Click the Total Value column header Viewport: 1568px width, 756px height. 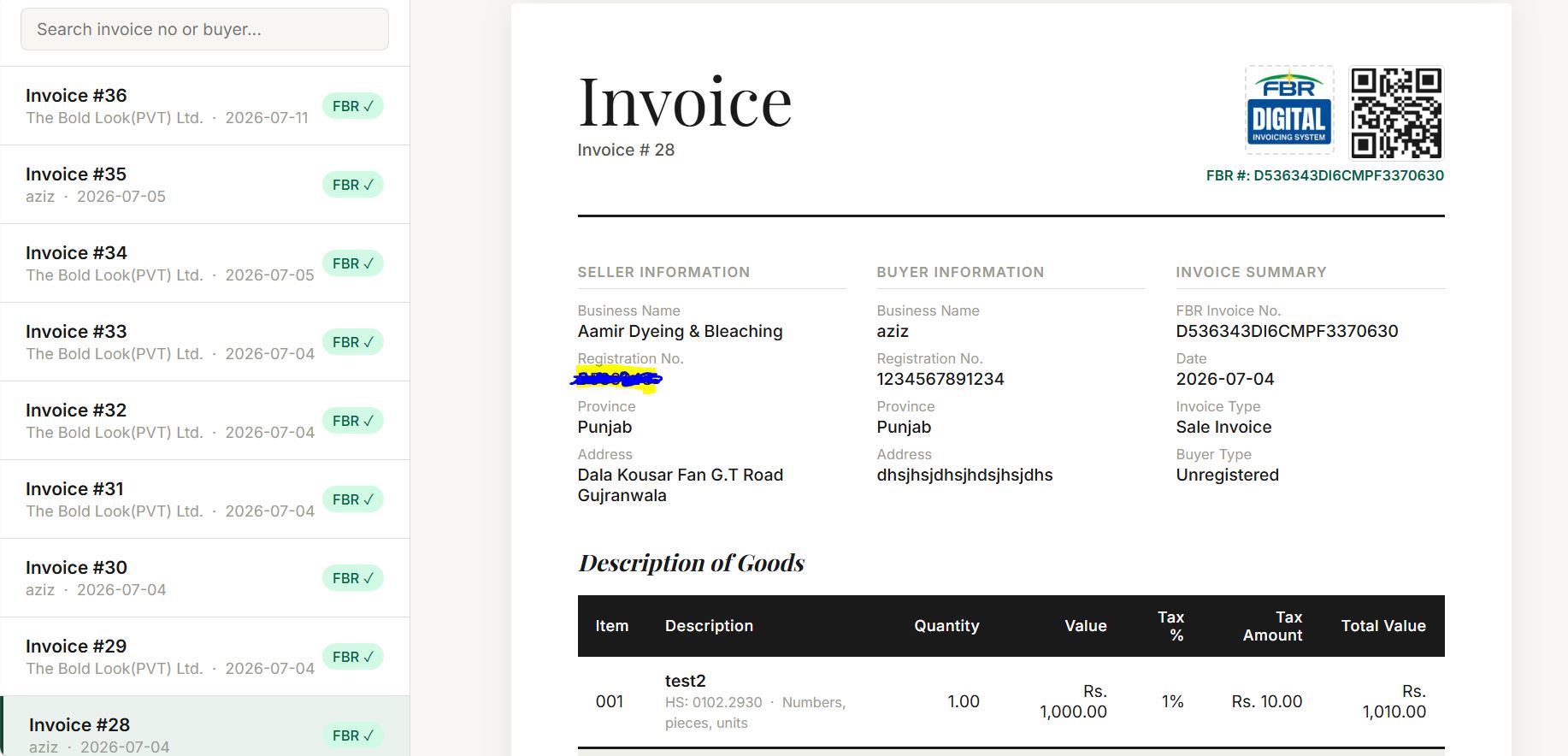1383,626
